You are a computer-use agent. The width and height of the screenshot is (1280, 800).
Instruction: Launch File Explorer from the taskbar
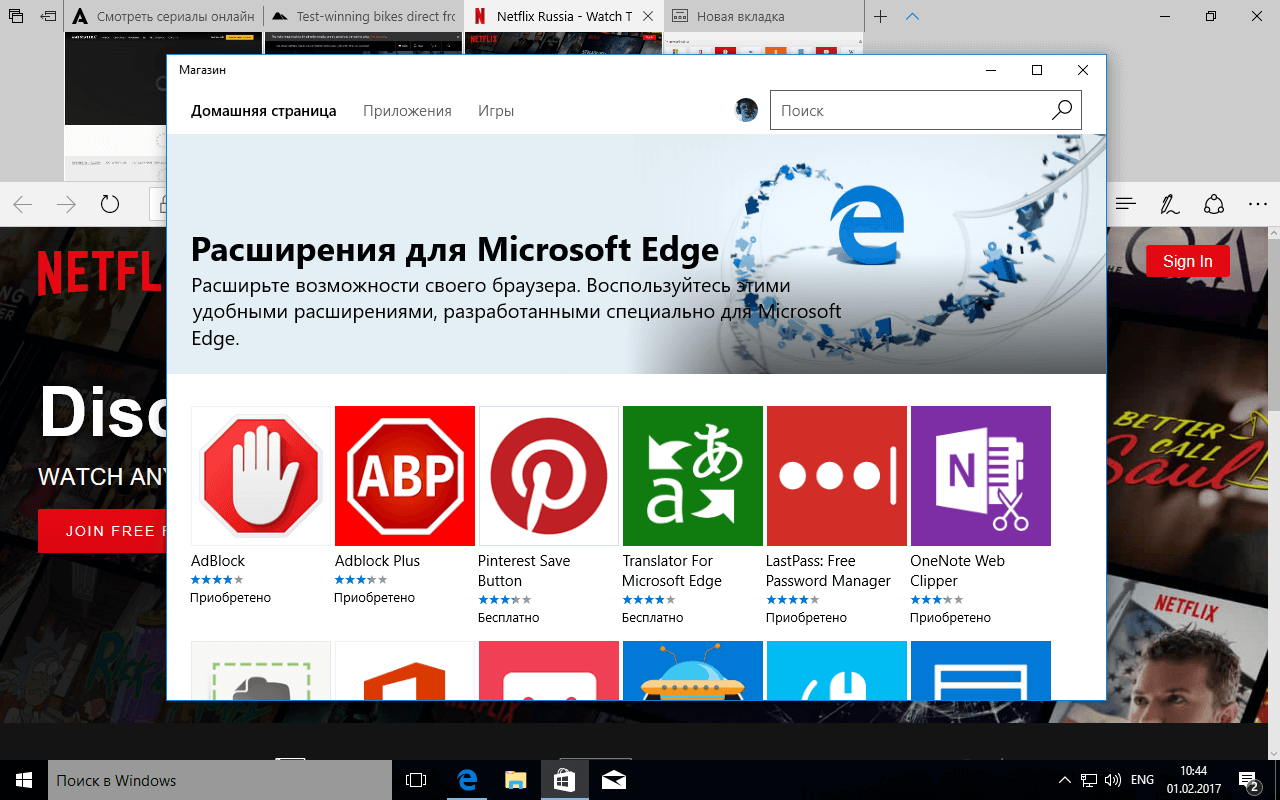pyautogui.click(x=515, y=779)
